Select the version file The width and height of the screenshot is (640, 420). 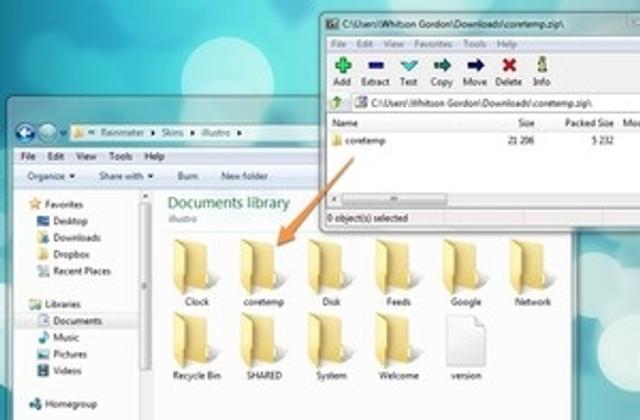466,347
